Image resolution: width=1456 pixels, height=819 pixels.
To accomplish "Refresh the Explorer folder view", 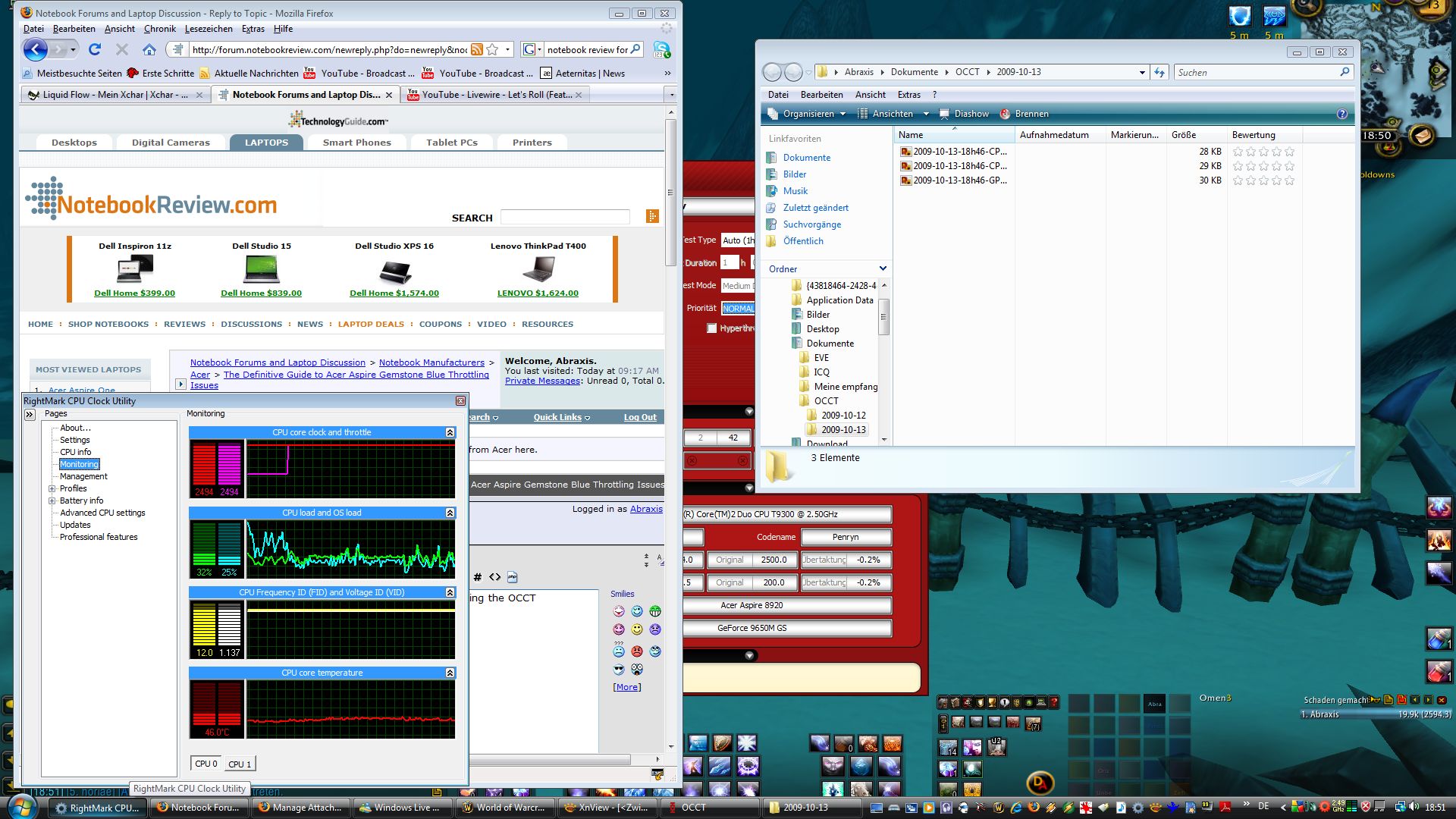I will (x=1159, y=73).
